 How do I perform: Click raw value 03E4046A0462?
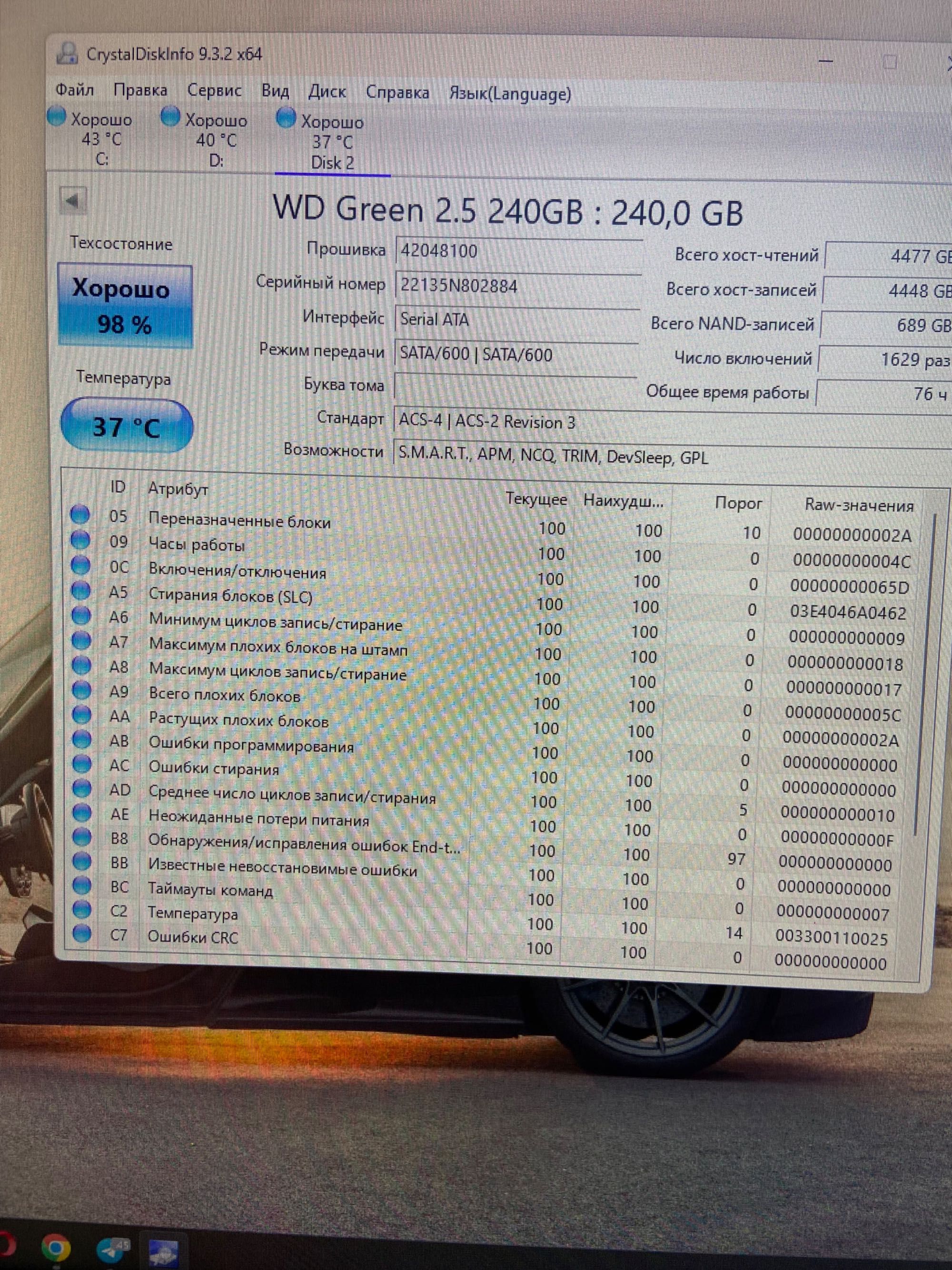(x=848, y=612)
